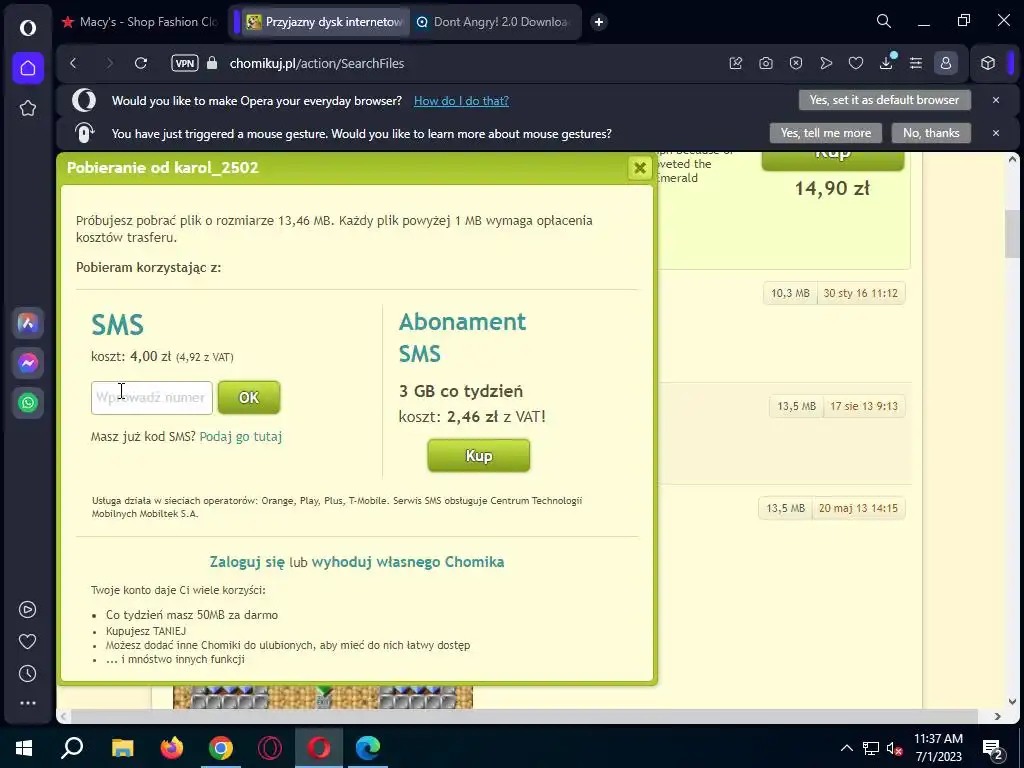Go forward with the forward arrow
The height and width of the screenshot is (768, 1024).
click(109, 63)
